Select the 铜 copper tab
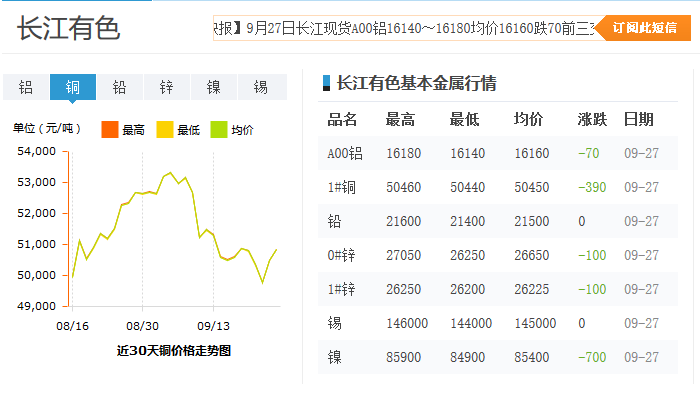 (x=73, y=87)
